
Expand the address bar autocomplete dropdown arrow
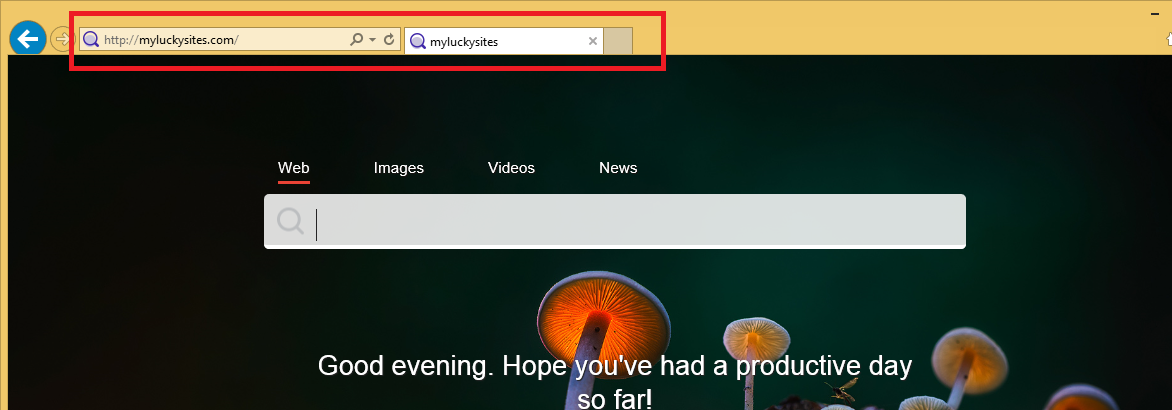[x=373, y=40]
